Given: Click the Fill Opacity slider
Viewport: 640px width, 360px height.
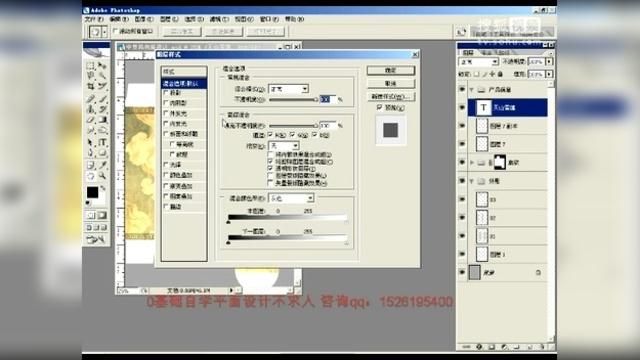Looking at the screenshot, I should click(293, 126).
